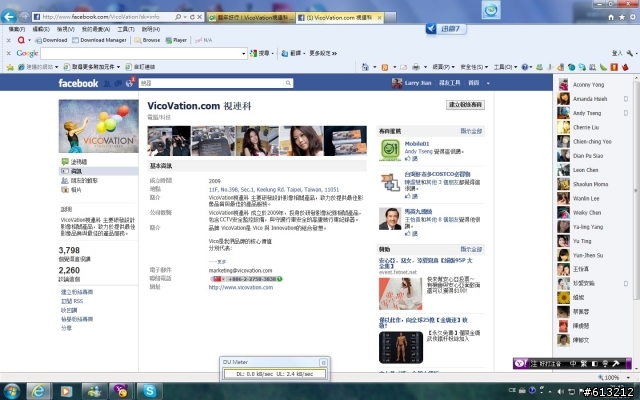The height and width of the screenshot is (400, 640).
Task: Click the volume speaker icon in system tray
Action: click(560, 391)
